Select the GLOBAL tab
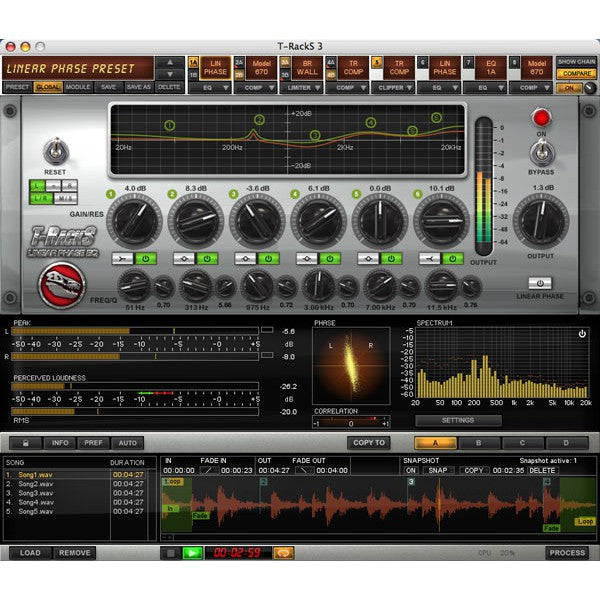 tap(48, 87)
